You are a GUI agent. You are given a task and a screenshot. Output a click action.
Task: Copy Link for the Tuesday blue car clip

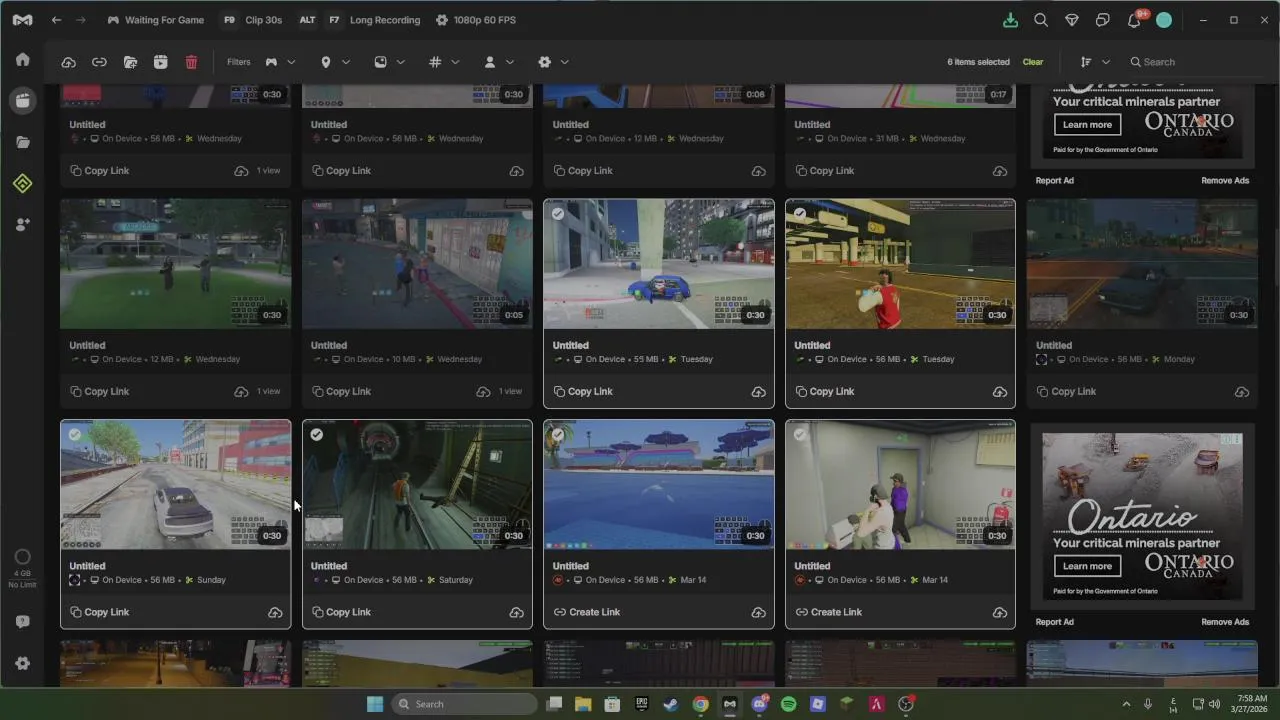coord(583,391)
